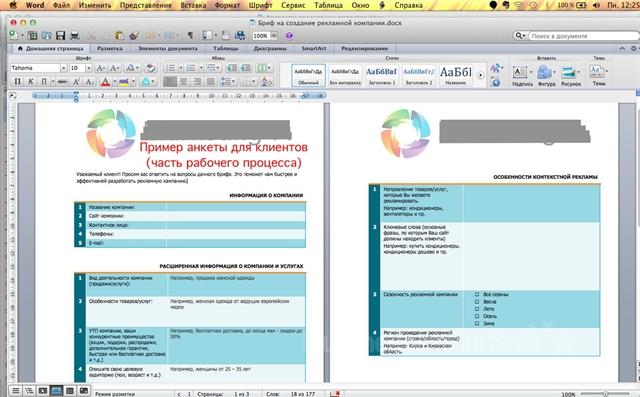Expand the styles gallery arrow

pyautogui.click(x=480, y=75)
